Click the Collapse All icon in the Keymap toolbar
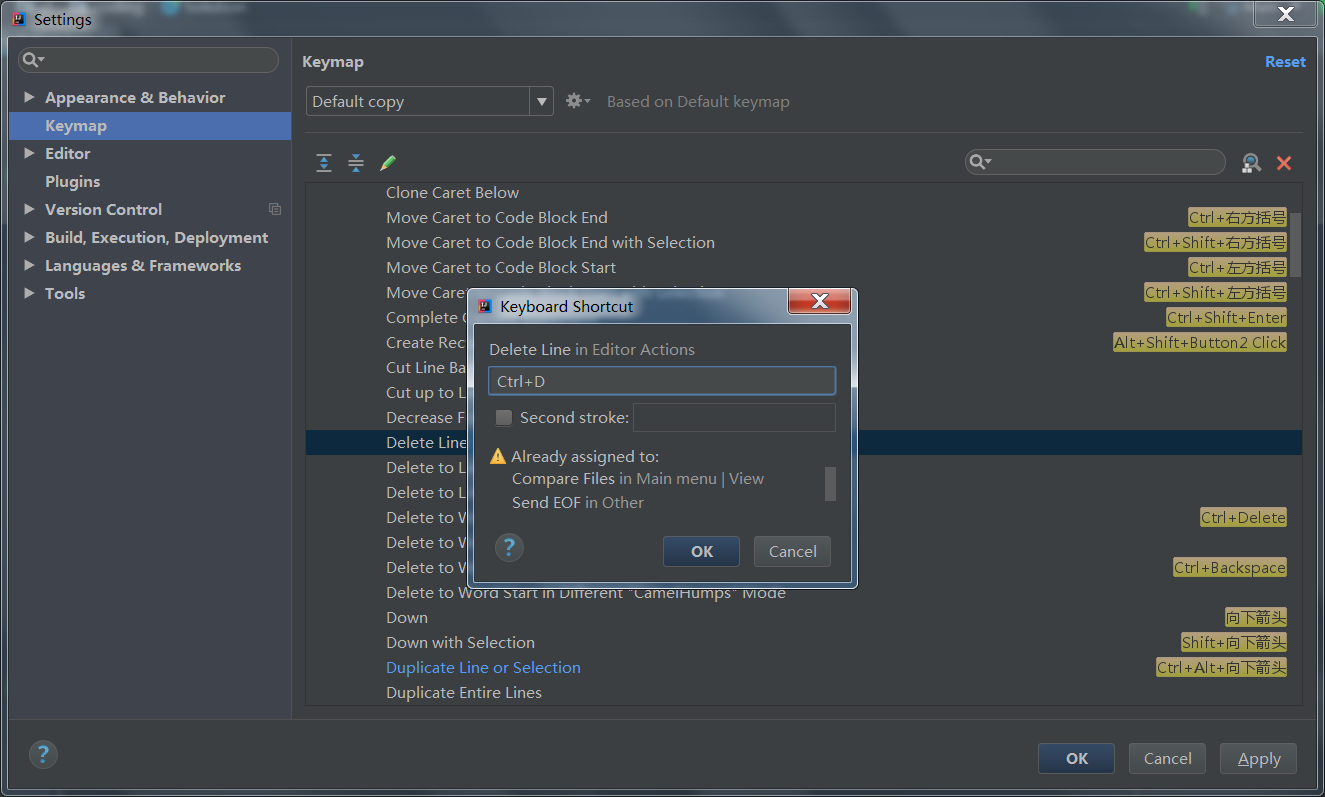 356,163
